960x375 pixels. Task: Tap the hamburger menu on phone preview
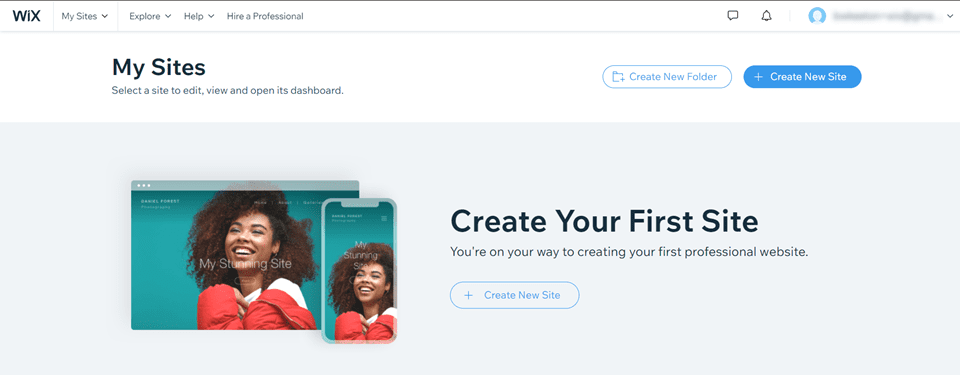[384, 218]
